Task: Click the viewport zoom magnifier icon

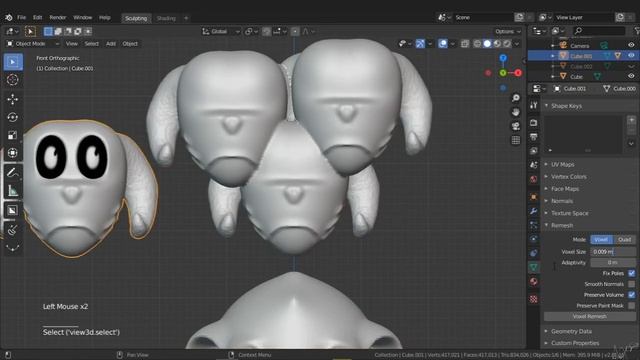Action: point(516,98)
